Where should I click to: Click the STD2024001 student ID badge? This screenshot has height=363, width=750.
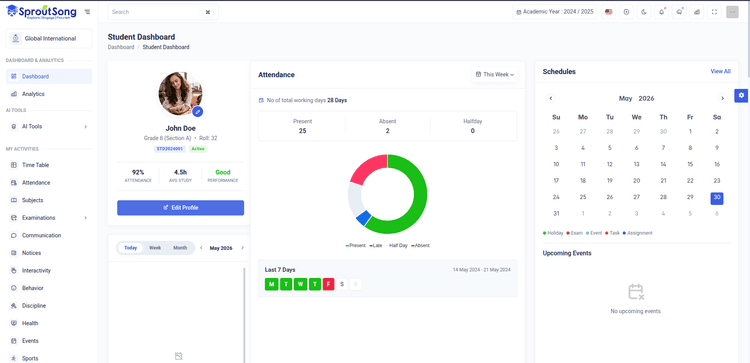[x=170, y=149]
